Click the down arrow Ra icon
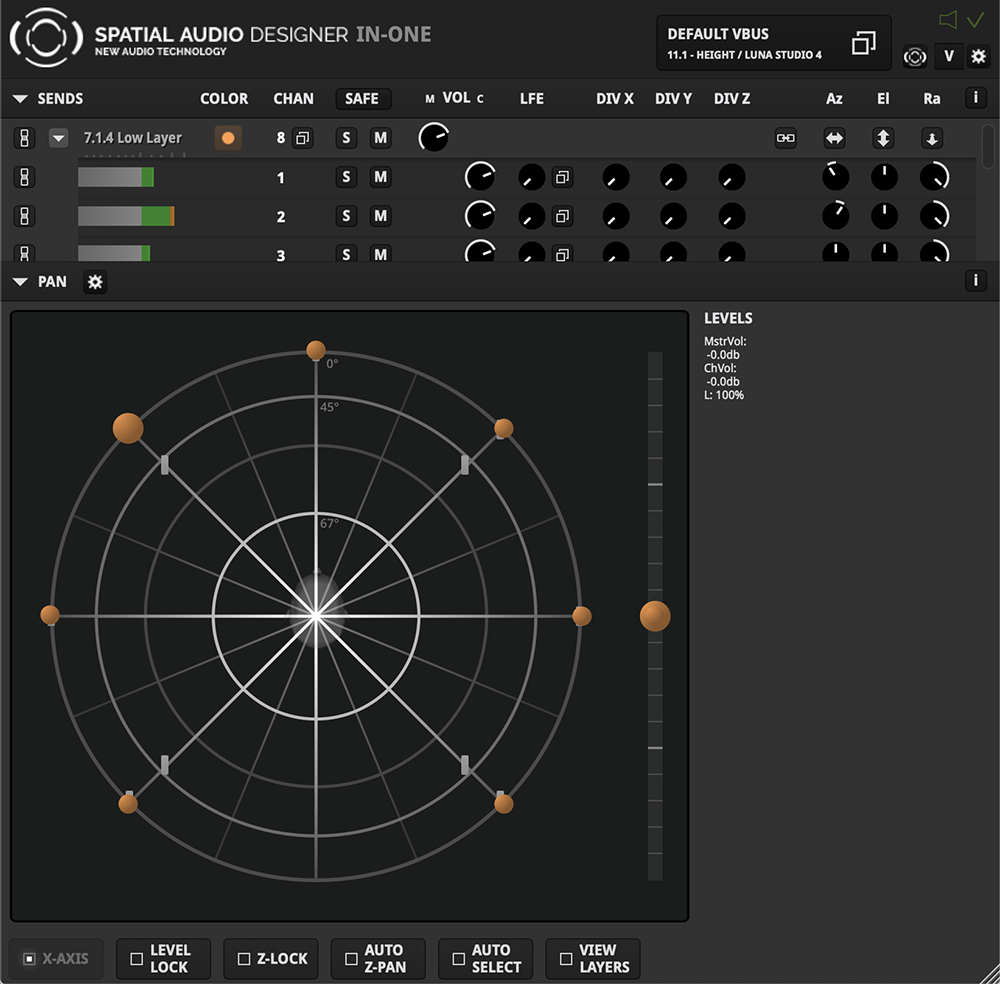The width and height of the screenshot is (1000, 1000). pos(932,138)
